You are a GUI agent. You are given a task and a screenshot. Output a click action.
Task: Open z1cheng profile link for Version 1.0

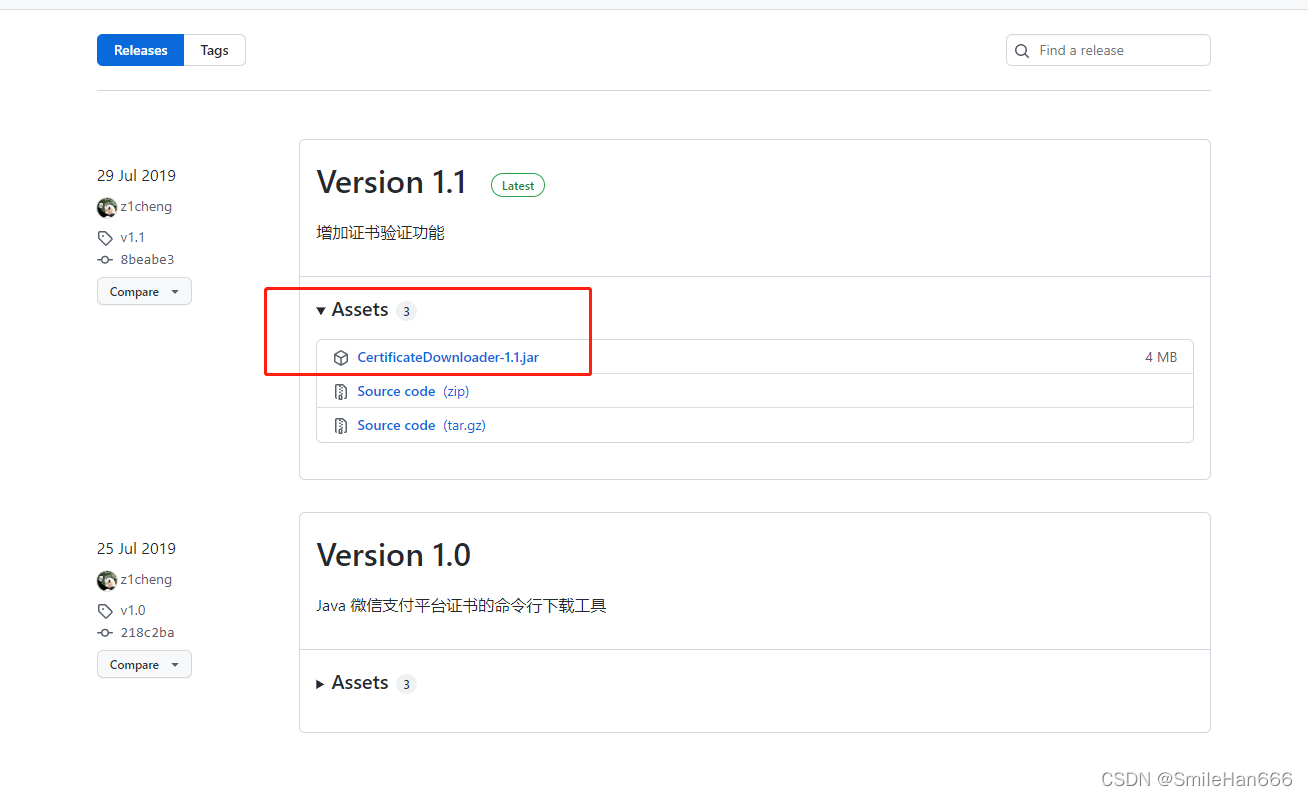click(146, 580)
